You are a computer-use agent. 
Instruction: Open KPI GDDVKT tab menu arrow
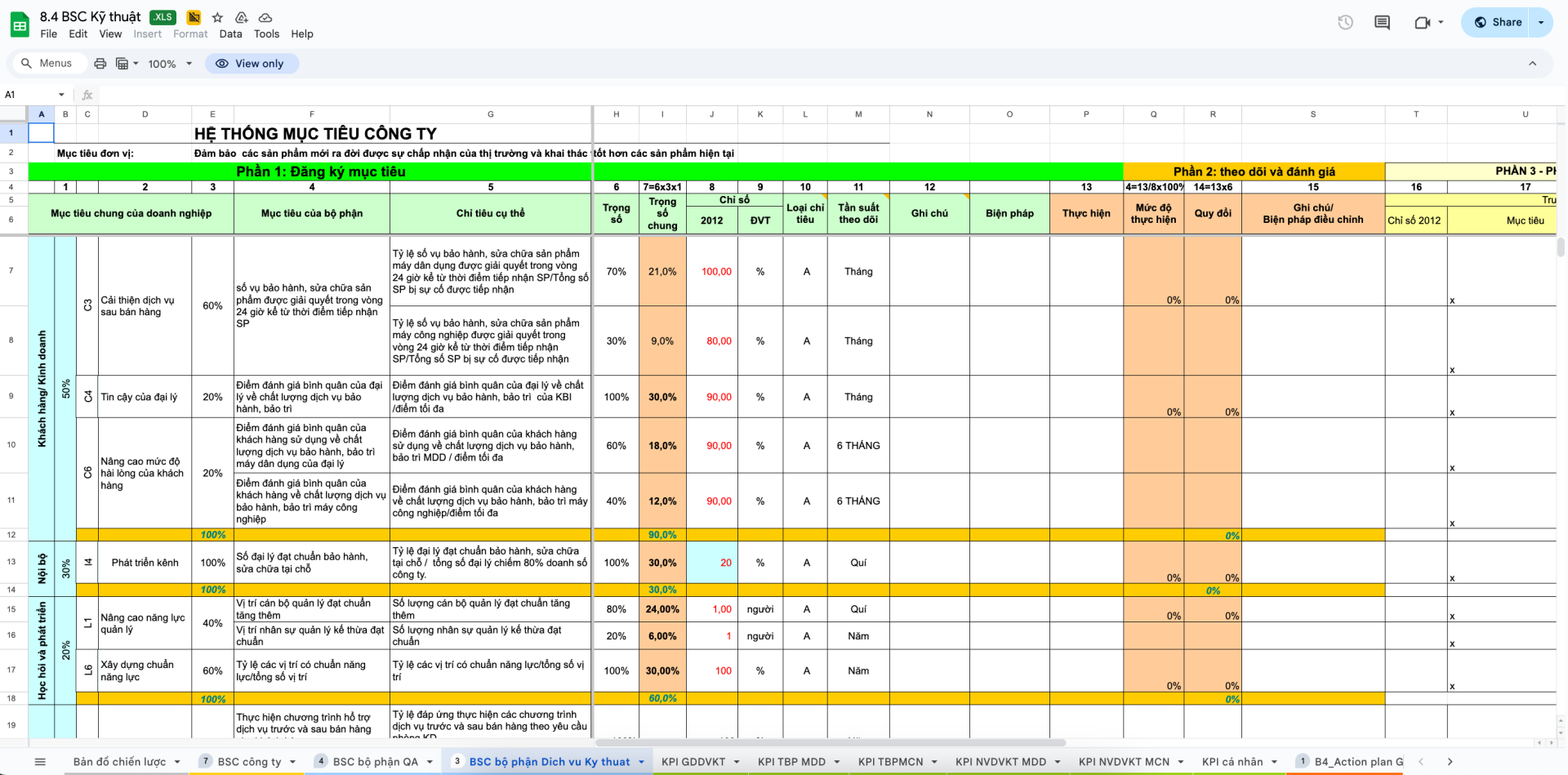tap(737, 762)
